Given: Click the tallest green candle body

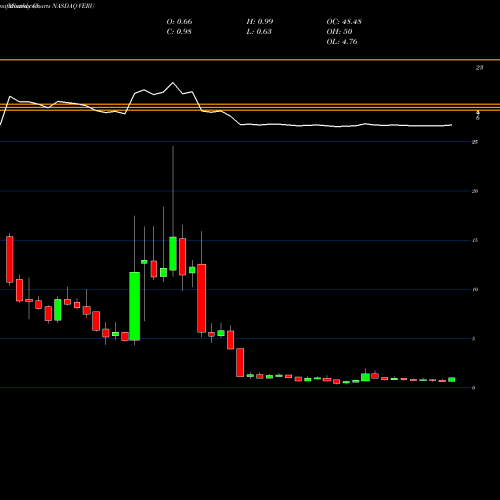Looking at the screenshot, I should [x=135, y=306].
